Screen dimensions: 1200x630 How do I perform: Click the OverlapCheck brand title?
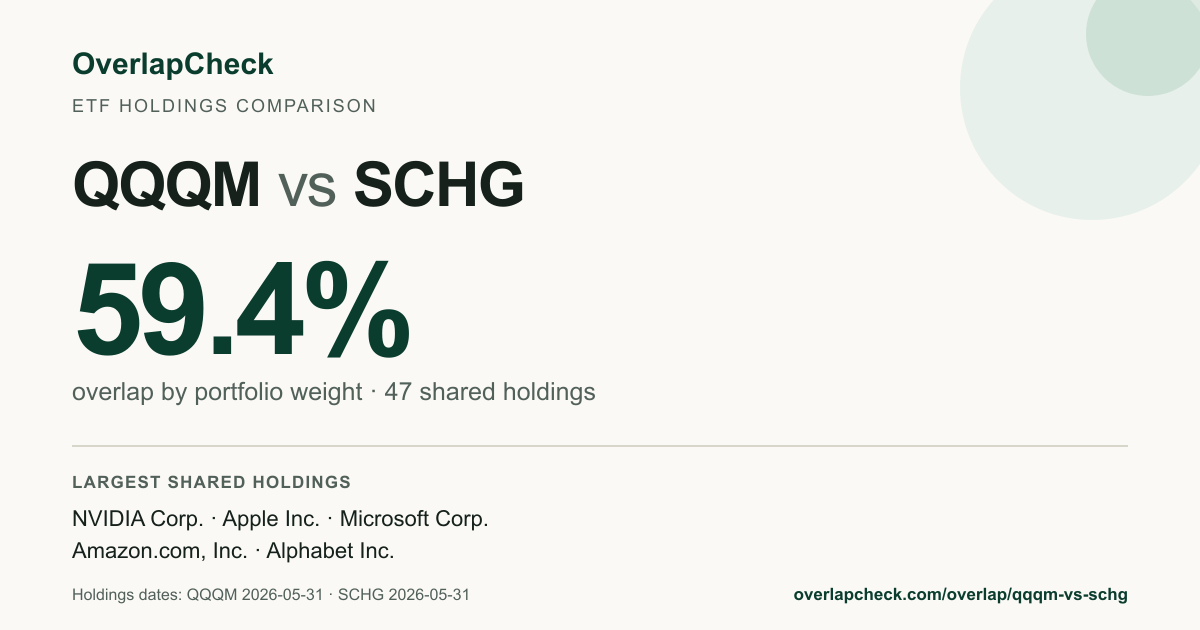(x=172, y=65)
